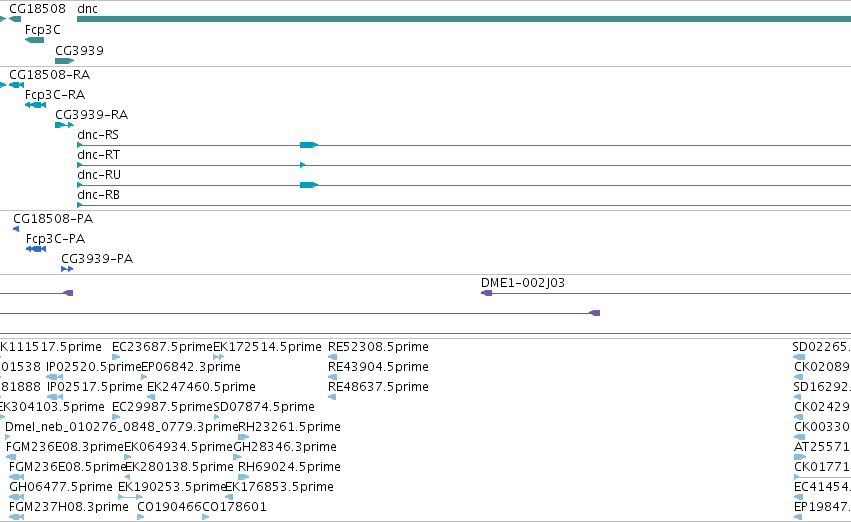Select EST GH06477.5prime
This screenshot has height=522, width=851.
[61, 488]
